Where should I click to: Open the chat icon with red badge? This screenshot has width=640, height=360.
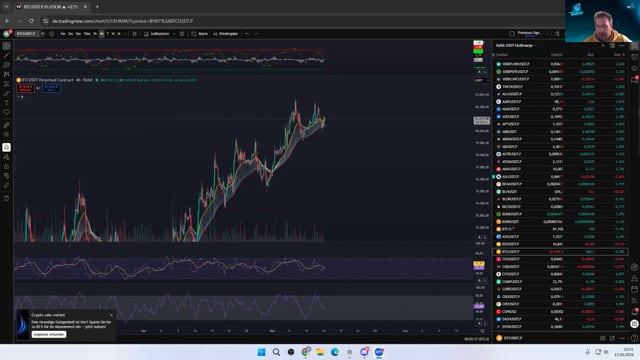634,80
